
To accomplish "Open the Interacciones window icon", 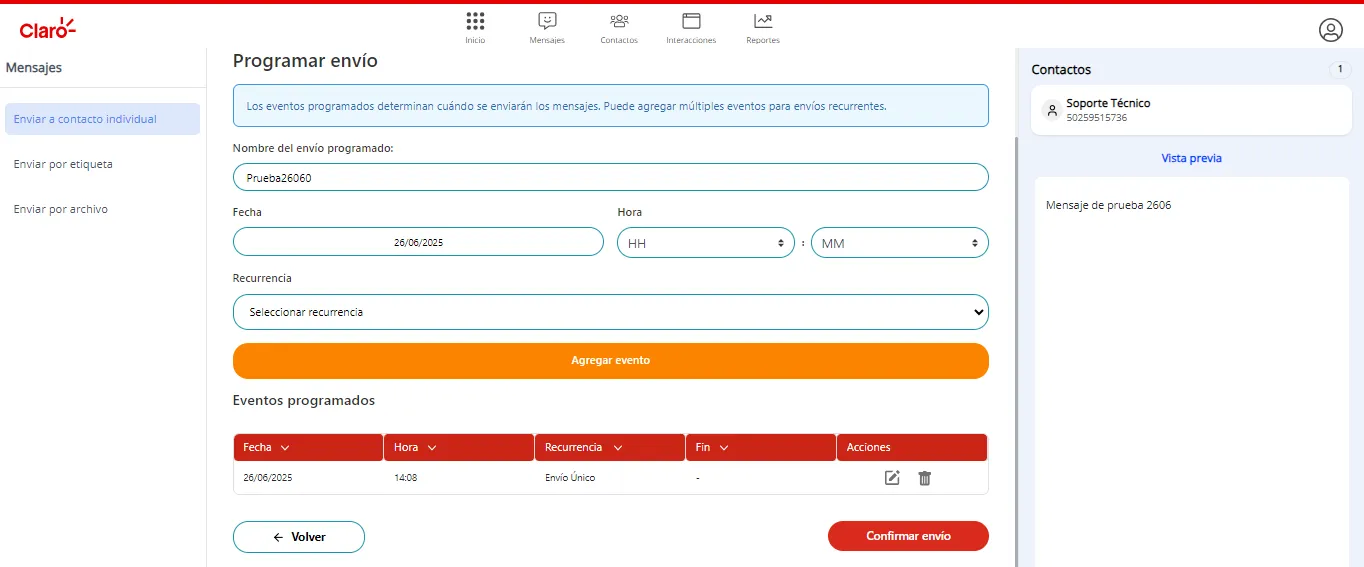I will [691, 21].
